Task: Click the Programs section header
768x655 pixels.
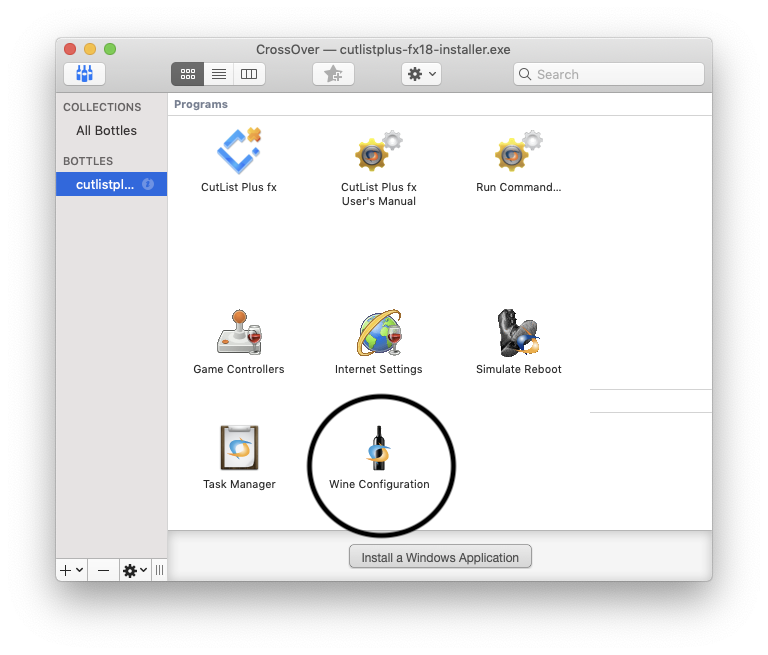Action: tap(201, 104)
